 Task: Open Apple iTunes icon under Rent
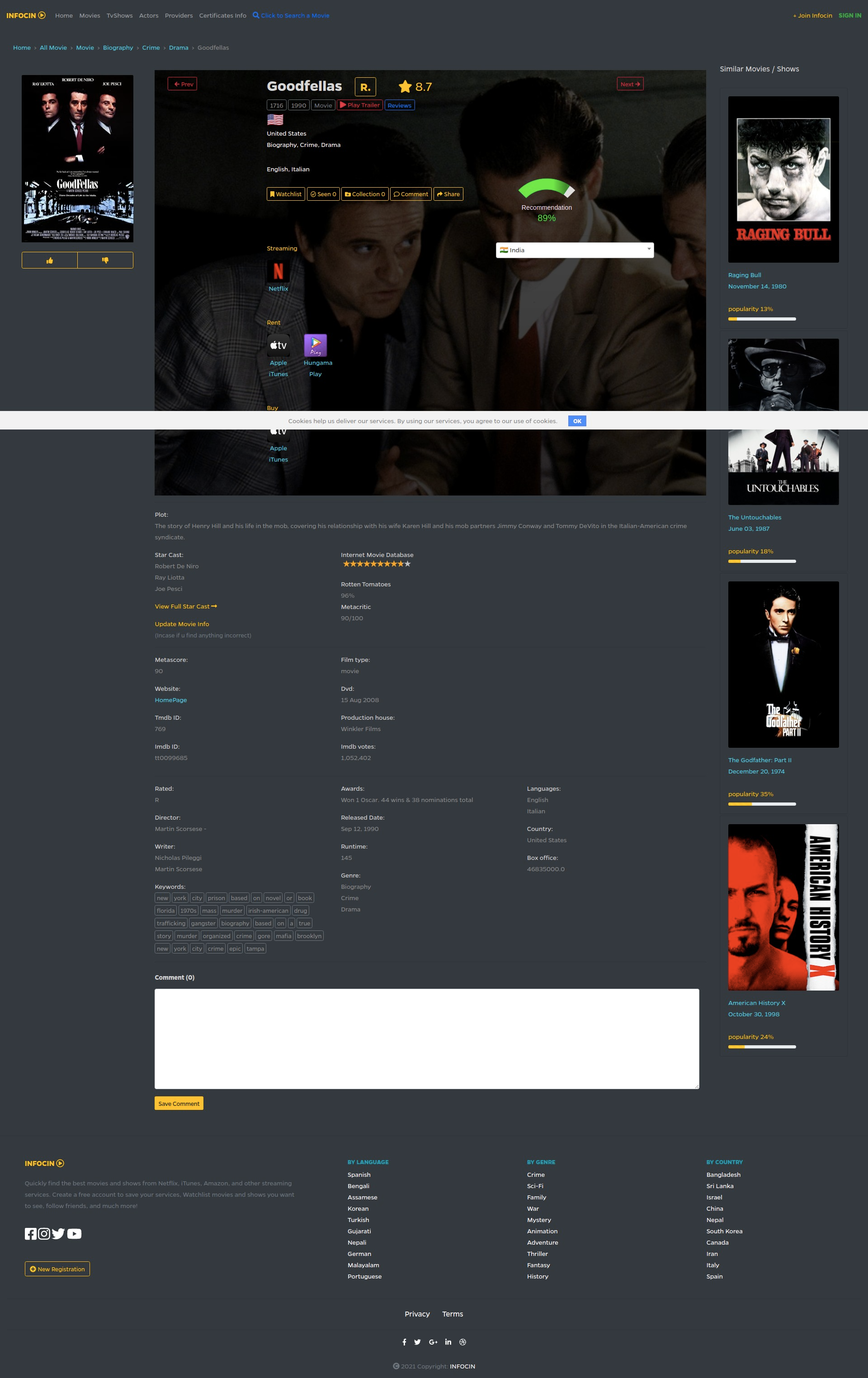click(278, 345)
